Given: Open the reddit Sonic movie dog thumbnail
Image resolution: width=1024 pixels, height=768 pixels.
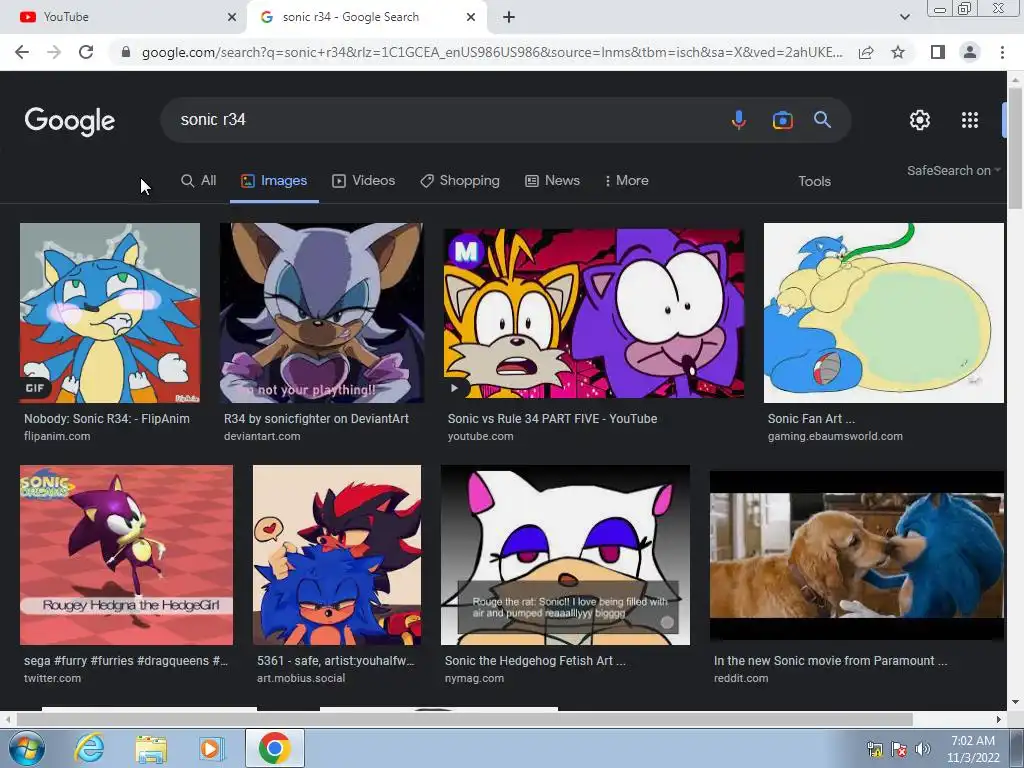Looking at the screenshot, I should click(857, 555).
